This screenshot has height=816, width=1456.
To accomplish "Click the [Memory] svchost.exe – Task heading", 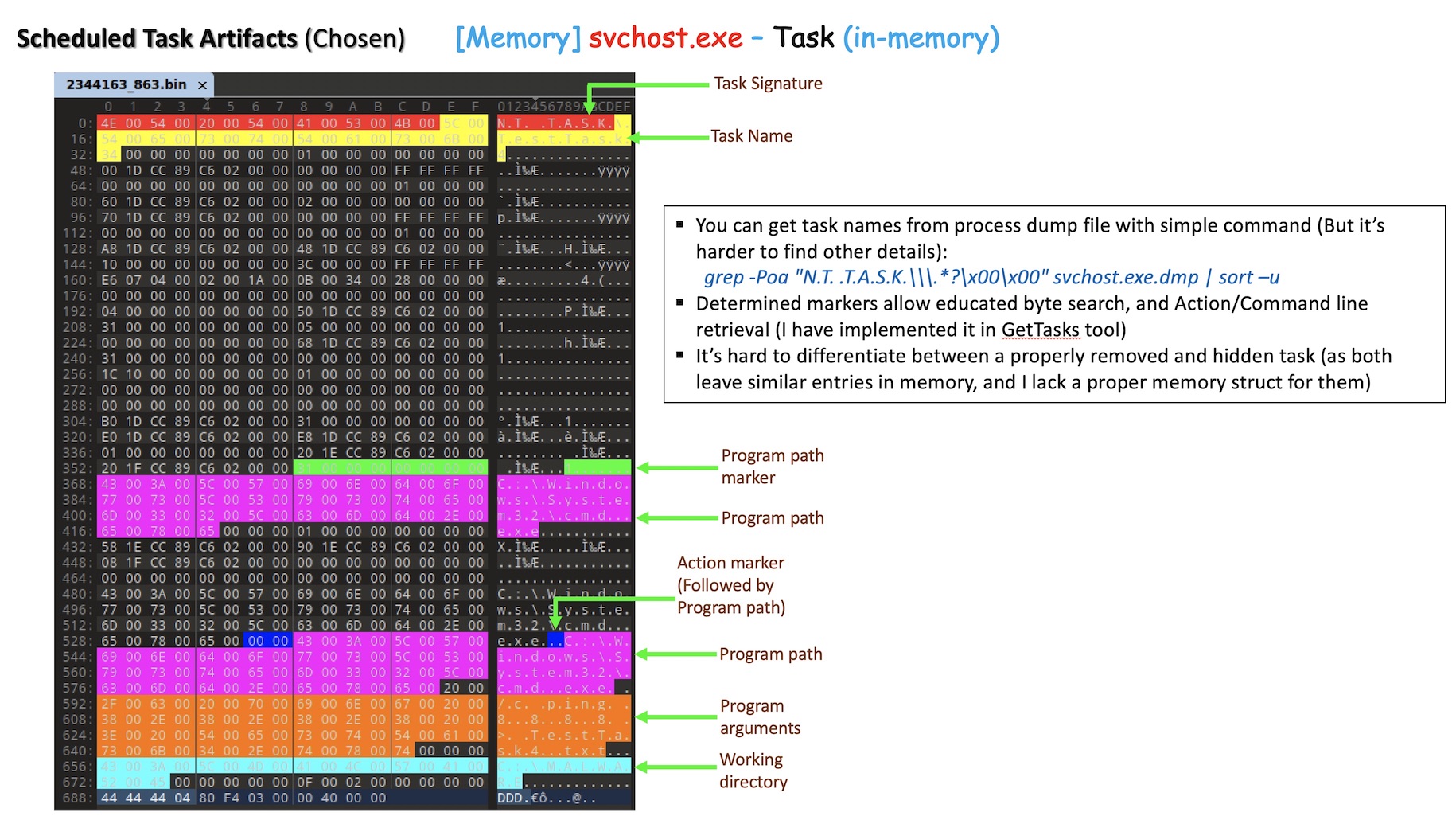I will (727, 37).
